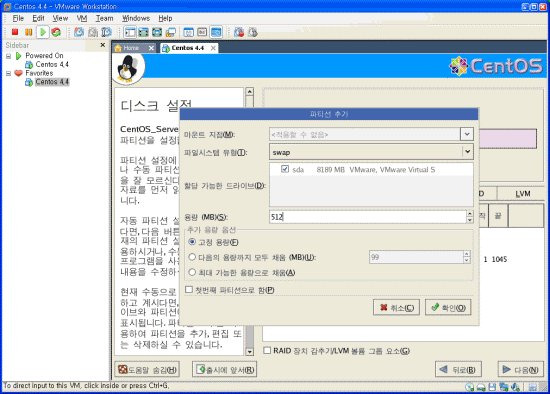This screenshot has height=394, width=550.
Task: Close the Home tab
Action: tap(151, 48)
